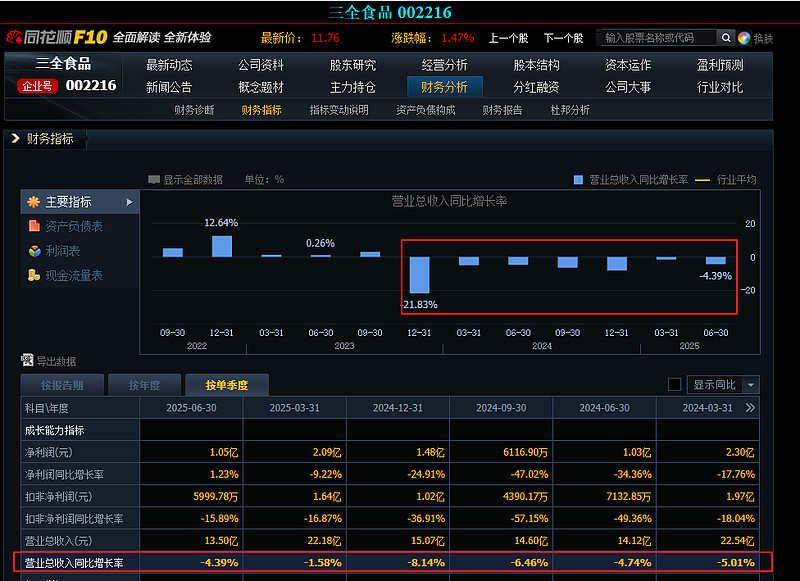Open the 概念题材 menu
Viewport: 800px width, 581px height.
pos(261,87)
